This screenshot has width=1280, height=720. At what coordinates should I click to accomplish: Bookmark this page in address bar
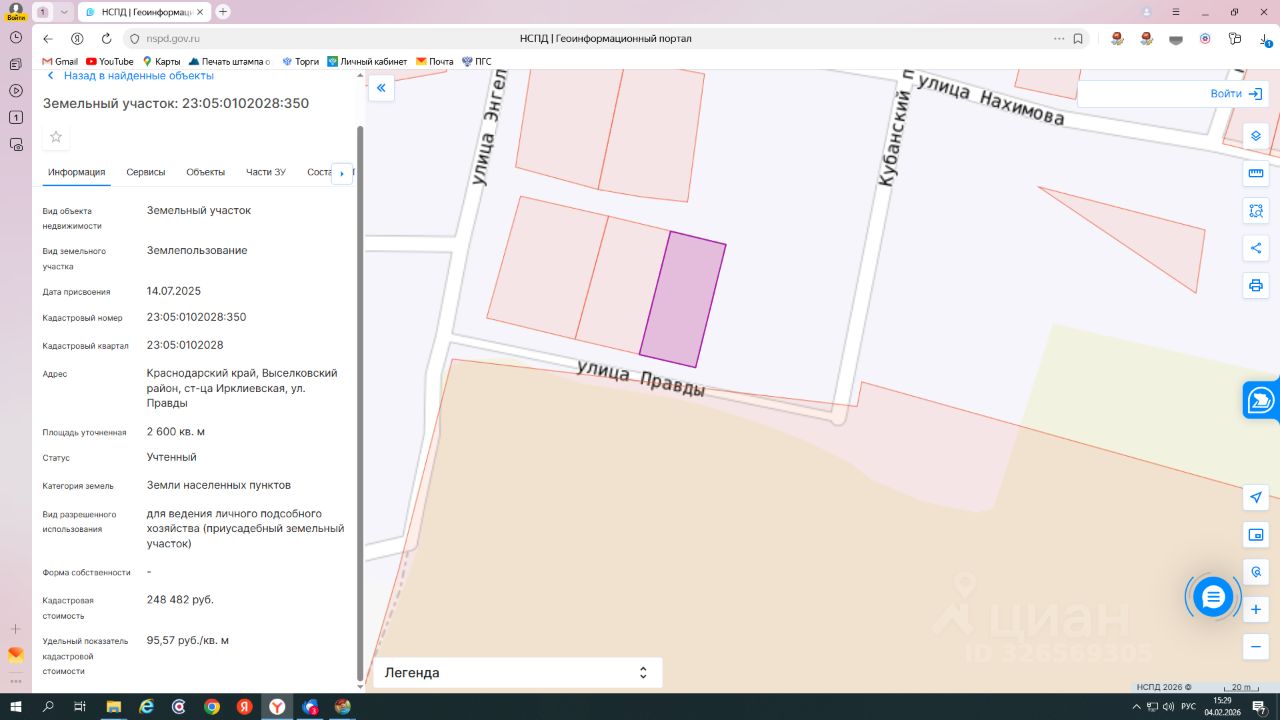tap(1078, 39)
